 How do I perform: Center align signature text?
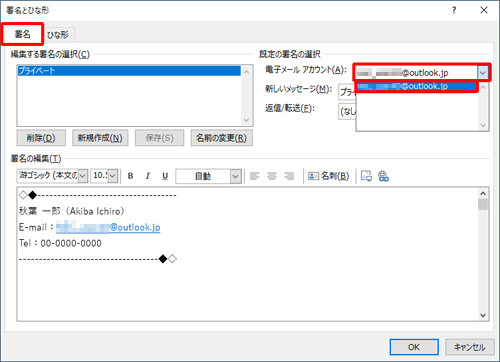click(272, 176)
